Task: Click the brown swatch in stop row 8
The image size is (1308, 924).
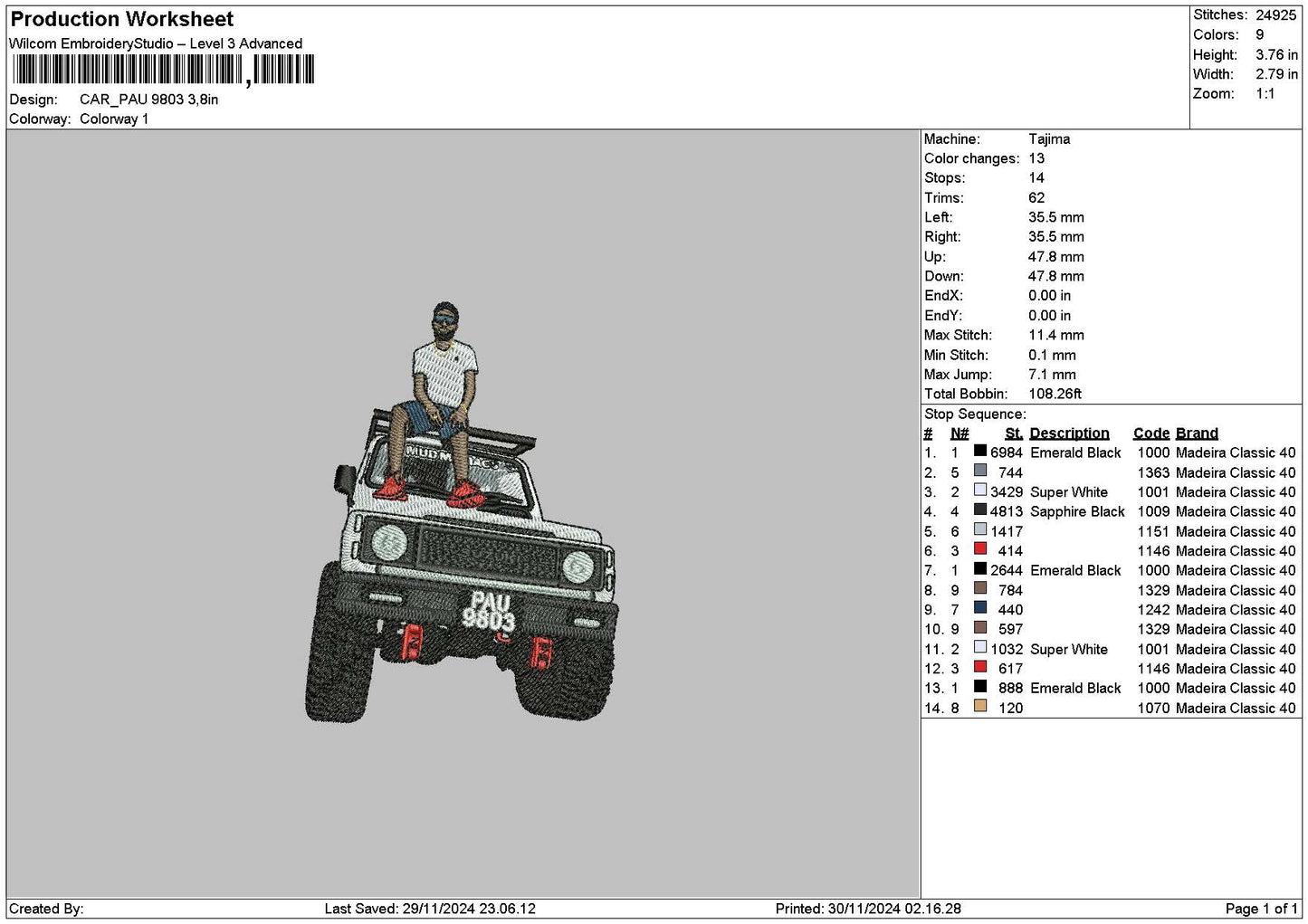Action: (980, 589)
